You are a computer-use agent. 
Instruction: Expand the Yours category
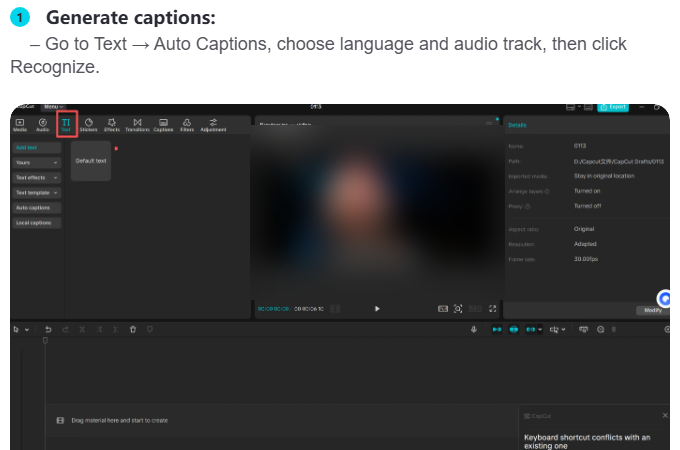click(x=37, y=163)
